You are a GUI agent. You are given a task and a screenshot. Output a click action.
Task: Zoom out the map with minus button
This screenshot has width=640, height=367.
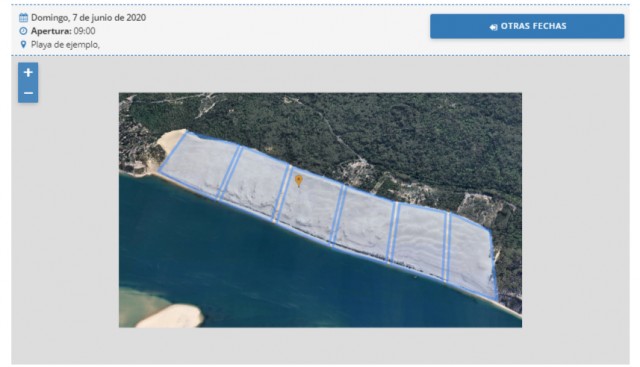[28, 93]
